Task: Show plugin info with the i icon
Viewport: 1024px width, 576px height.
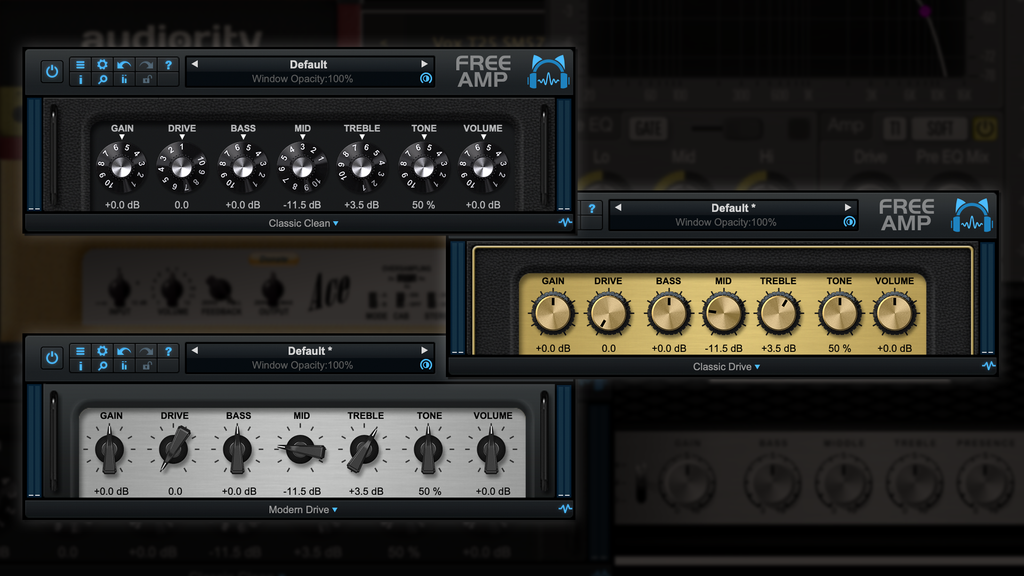Action: 80,80
